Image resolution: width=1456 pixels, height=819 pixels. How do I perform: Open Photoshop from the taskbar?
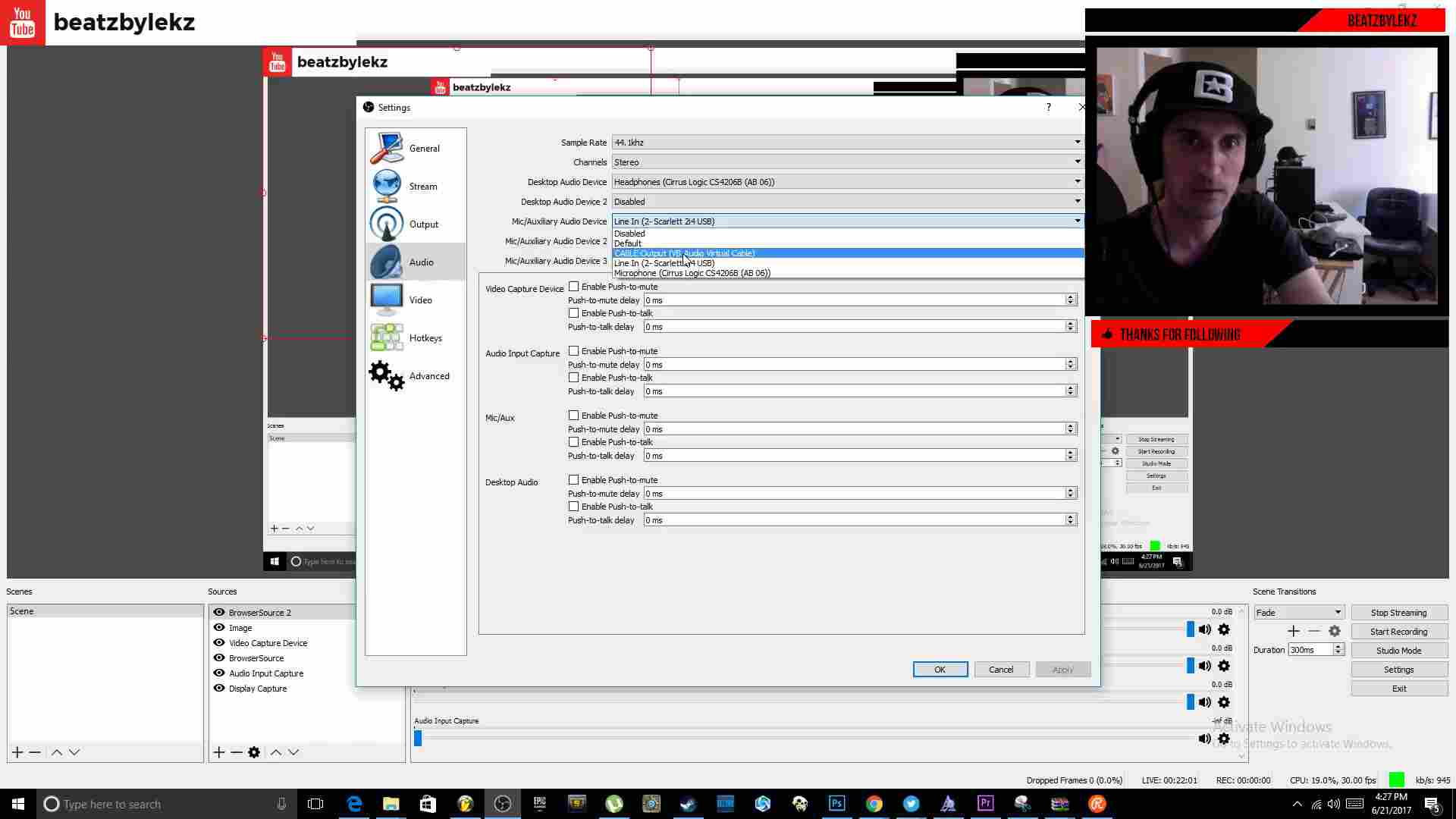click(836, 804)
